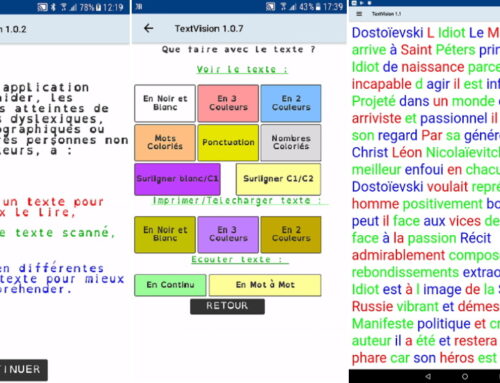
Task: Tap blue word 'Christ' in colored text
Action: click(x=370, y=153)
